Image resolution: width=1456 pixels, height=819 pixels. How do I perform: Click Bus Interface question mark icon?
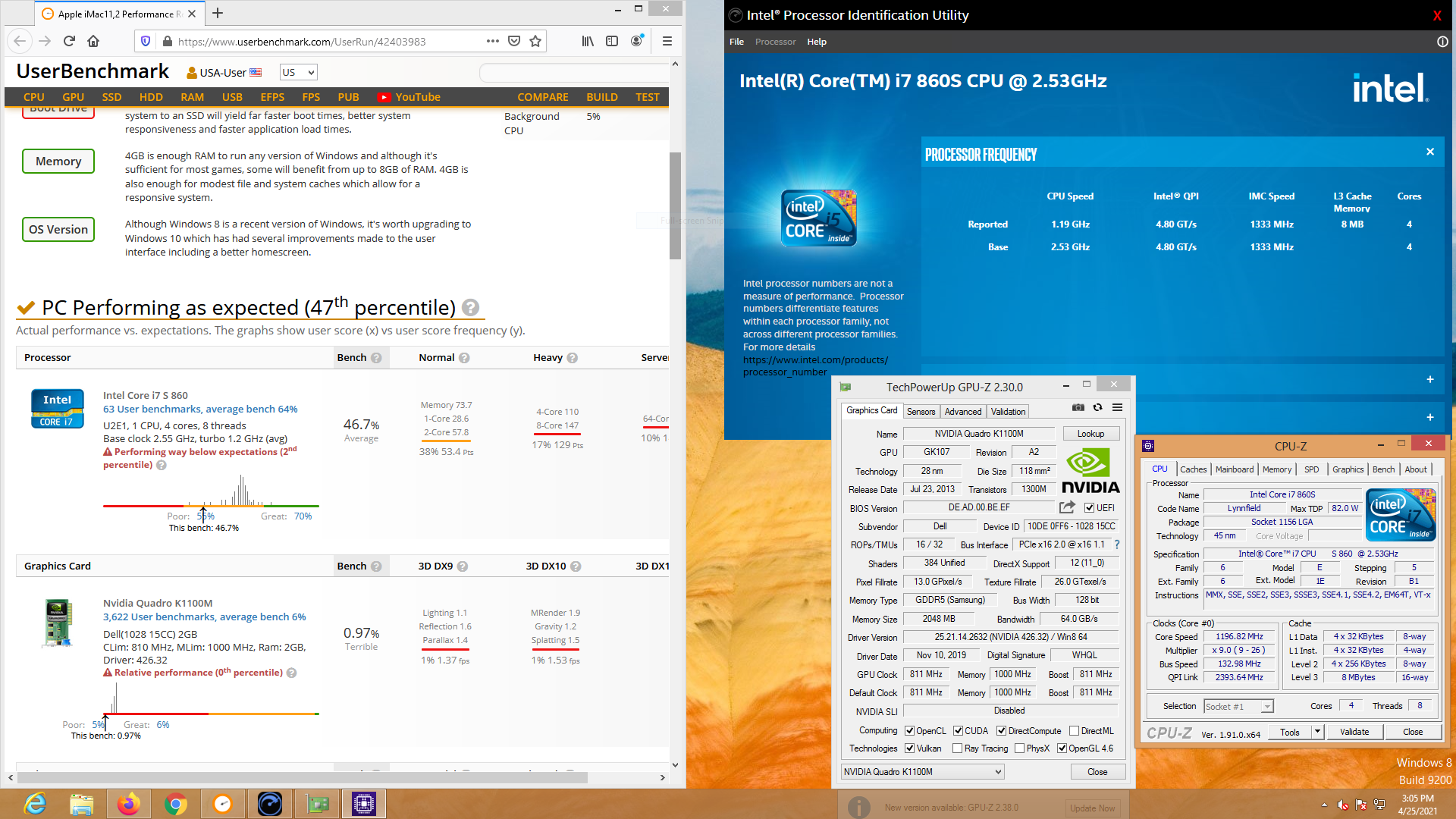[1117, 544]
